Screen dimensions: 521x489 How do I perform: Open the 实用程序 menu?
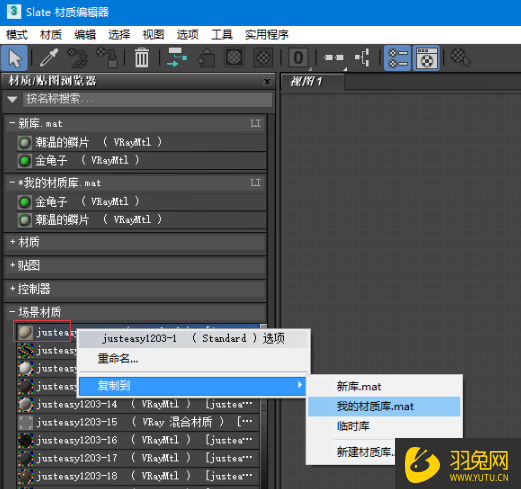click(x=267, y=35)
